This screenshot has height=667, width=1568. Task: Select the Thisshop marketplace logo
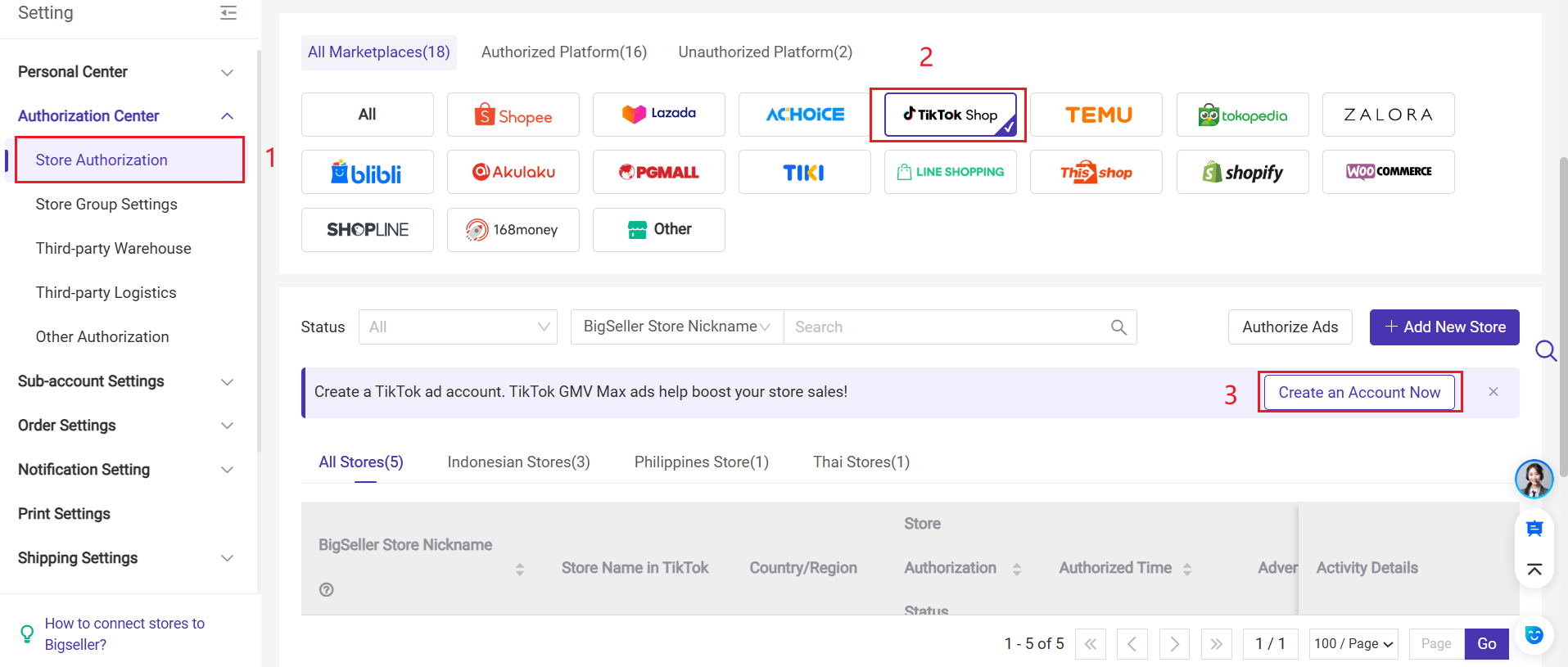click(x=1096, y=172)
